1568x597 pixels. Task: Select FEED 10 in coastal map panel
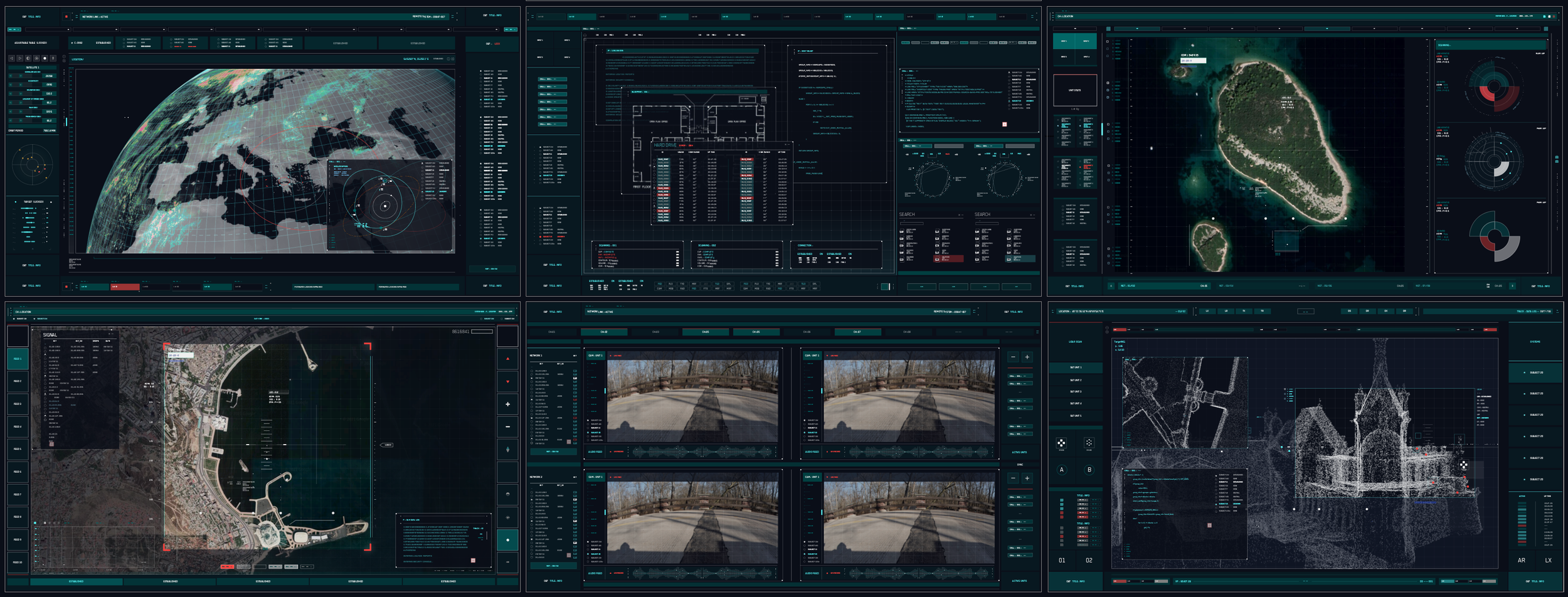(x=18, y=562)
